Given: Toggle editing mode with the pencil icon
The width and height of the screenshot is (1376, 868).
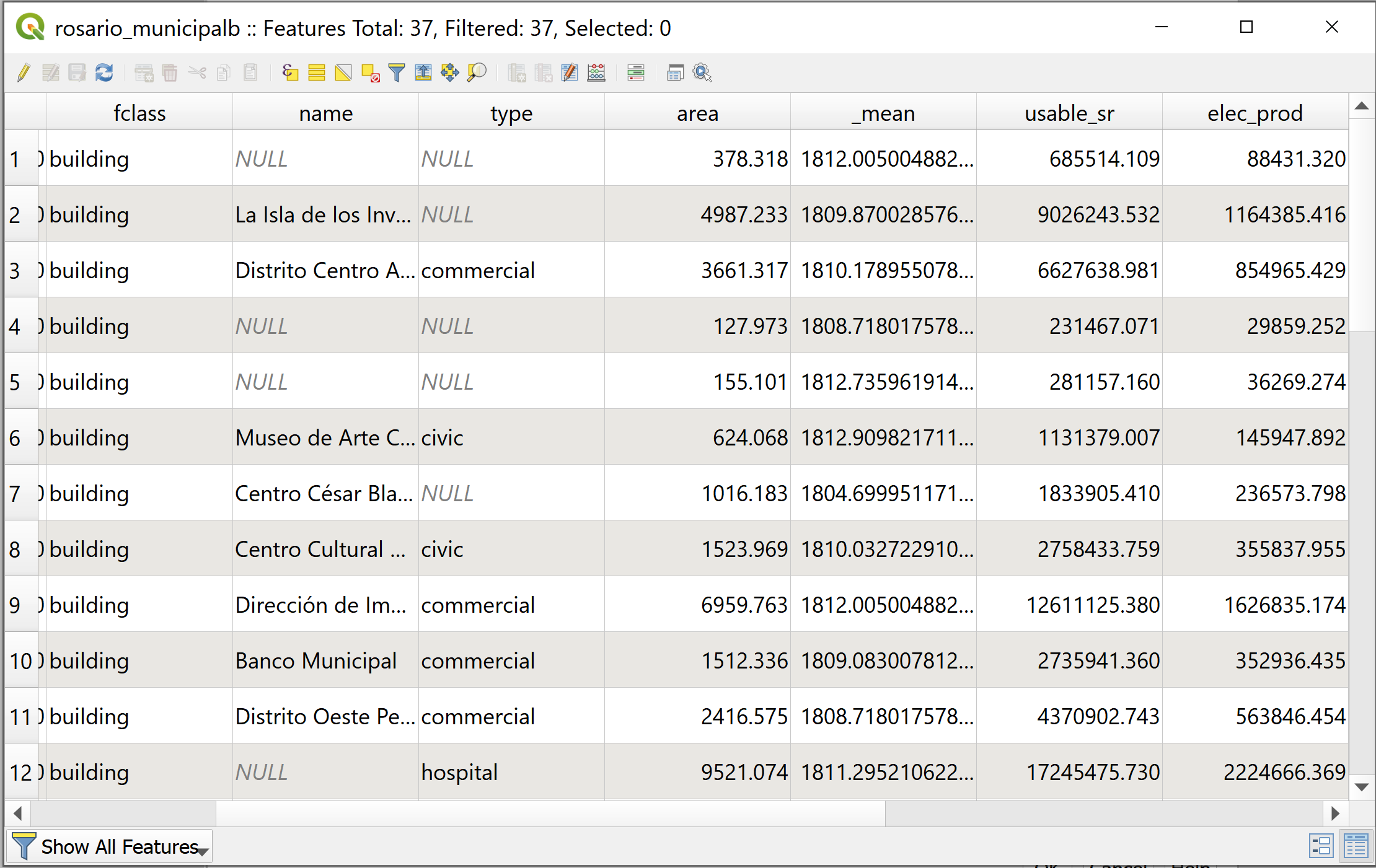Looking at the screenshot, I should (x=24, y=73).
